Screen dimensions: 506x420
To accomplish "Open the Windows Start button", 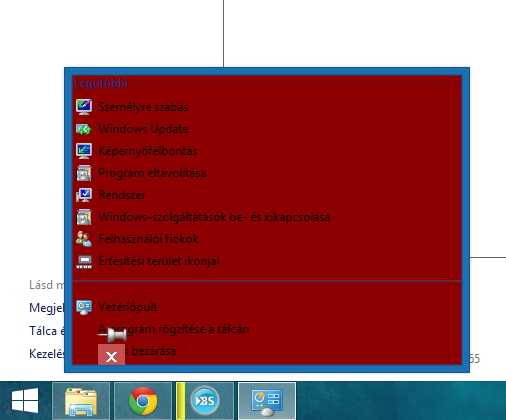I will (25, 400).
